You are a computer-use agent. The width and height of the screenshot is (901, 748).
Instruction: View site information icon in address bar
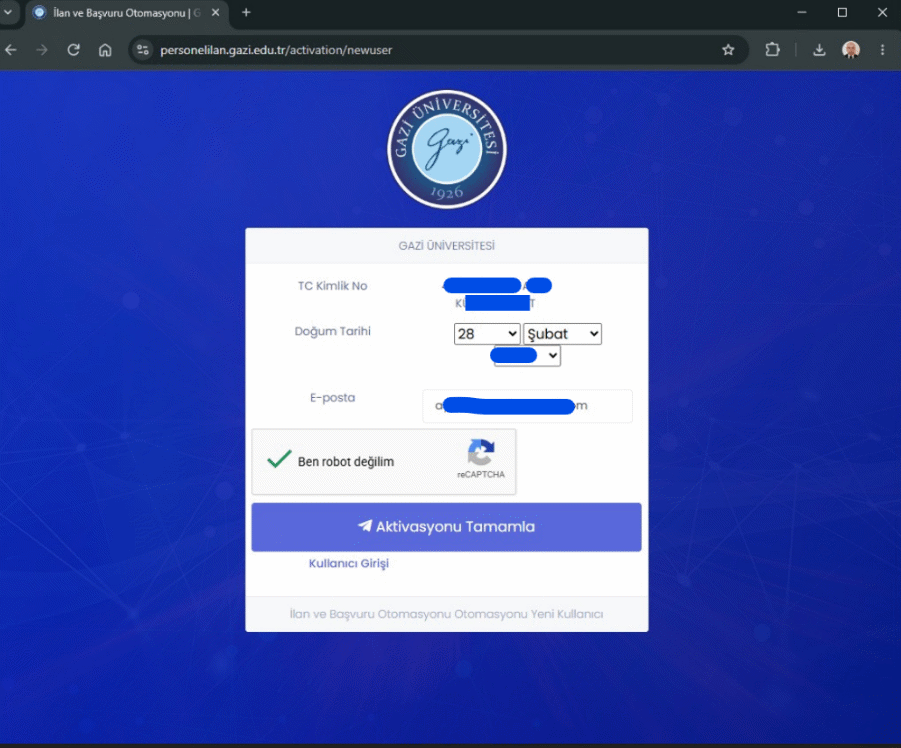[143, 50]
